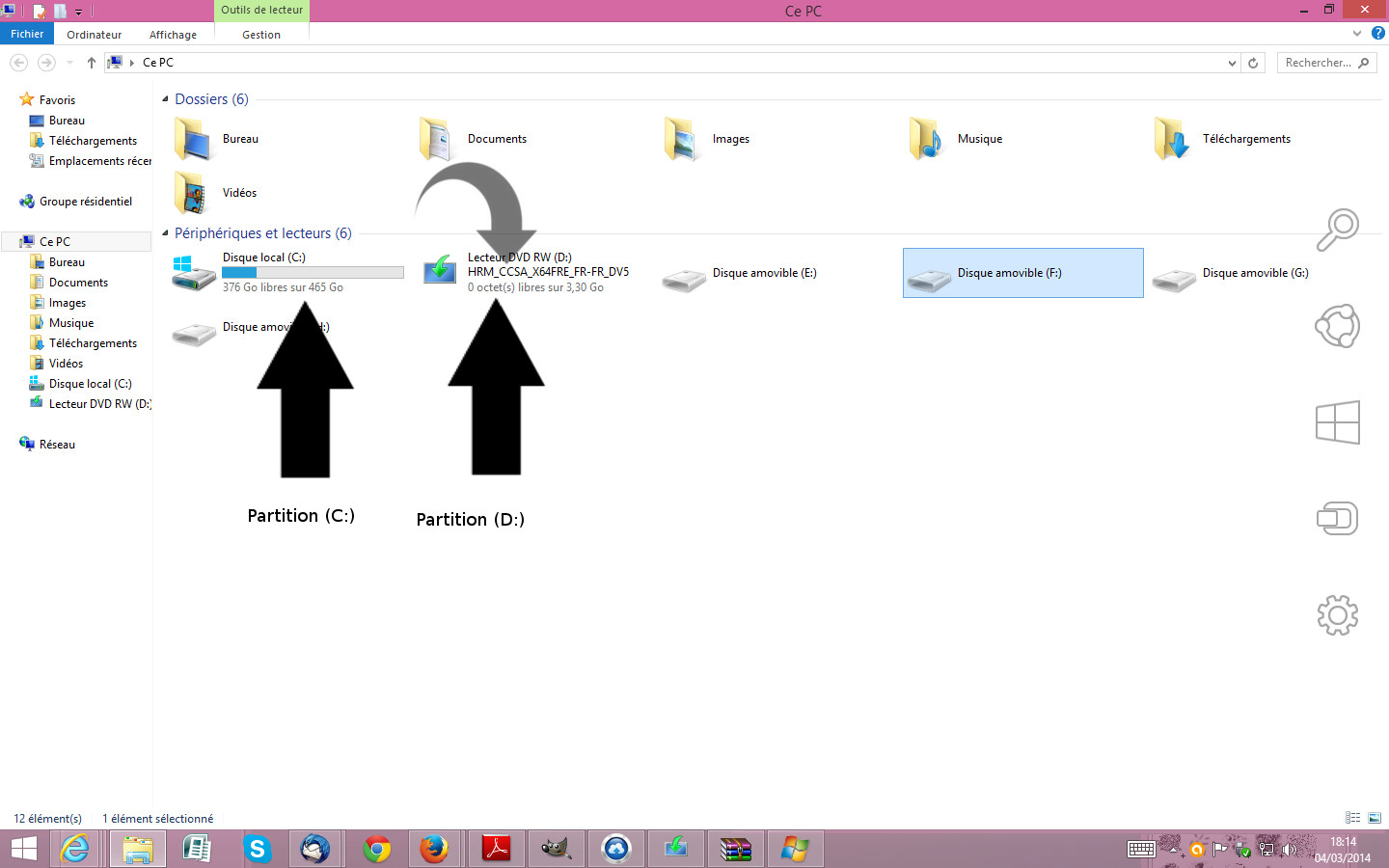Image resolution: width=1389 pixels, height=868 pixels.
Task: Open Documents under Ce PC in navigation pane
Action: point(78,283)
